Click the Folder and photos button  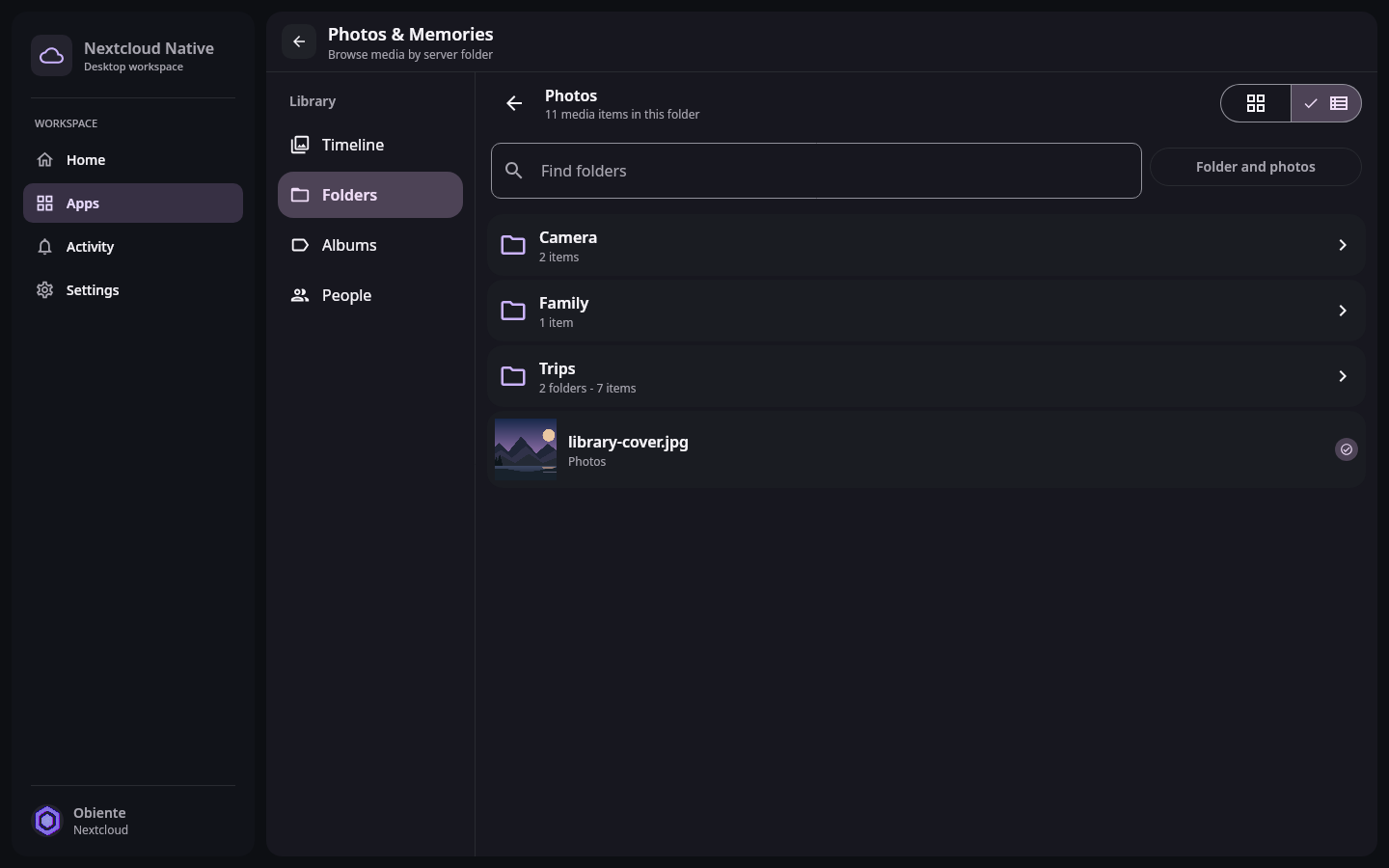click(x=1256, y=167)
